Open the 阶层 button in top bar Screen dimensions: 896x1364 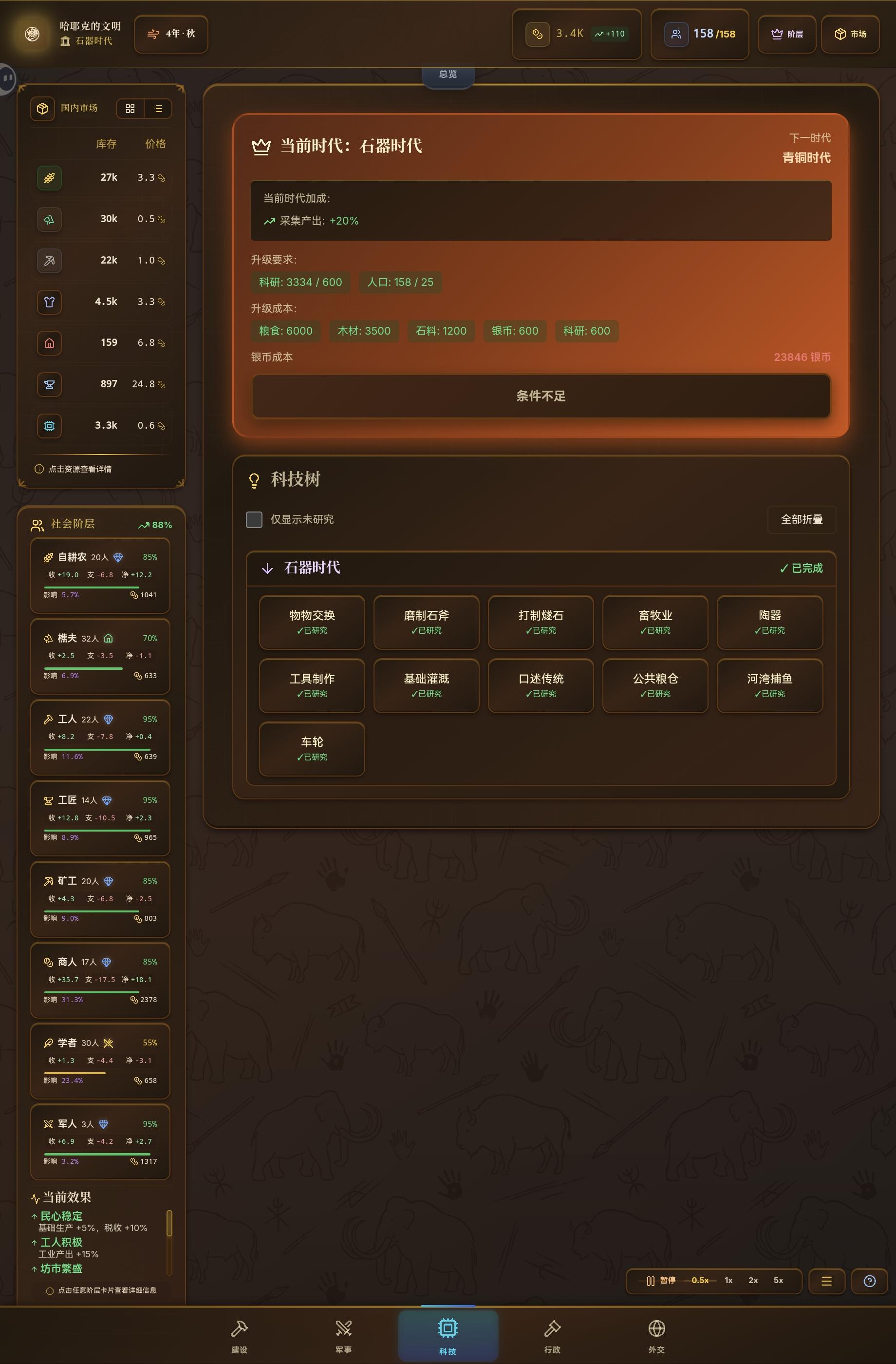(x=786, y=34)
